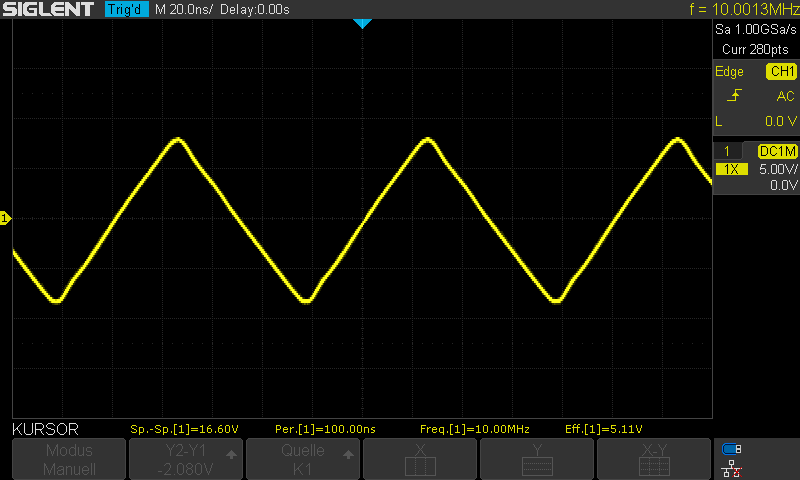Click the X cursor vertical lines icon
800x480 pixels.
coord(420,467)
